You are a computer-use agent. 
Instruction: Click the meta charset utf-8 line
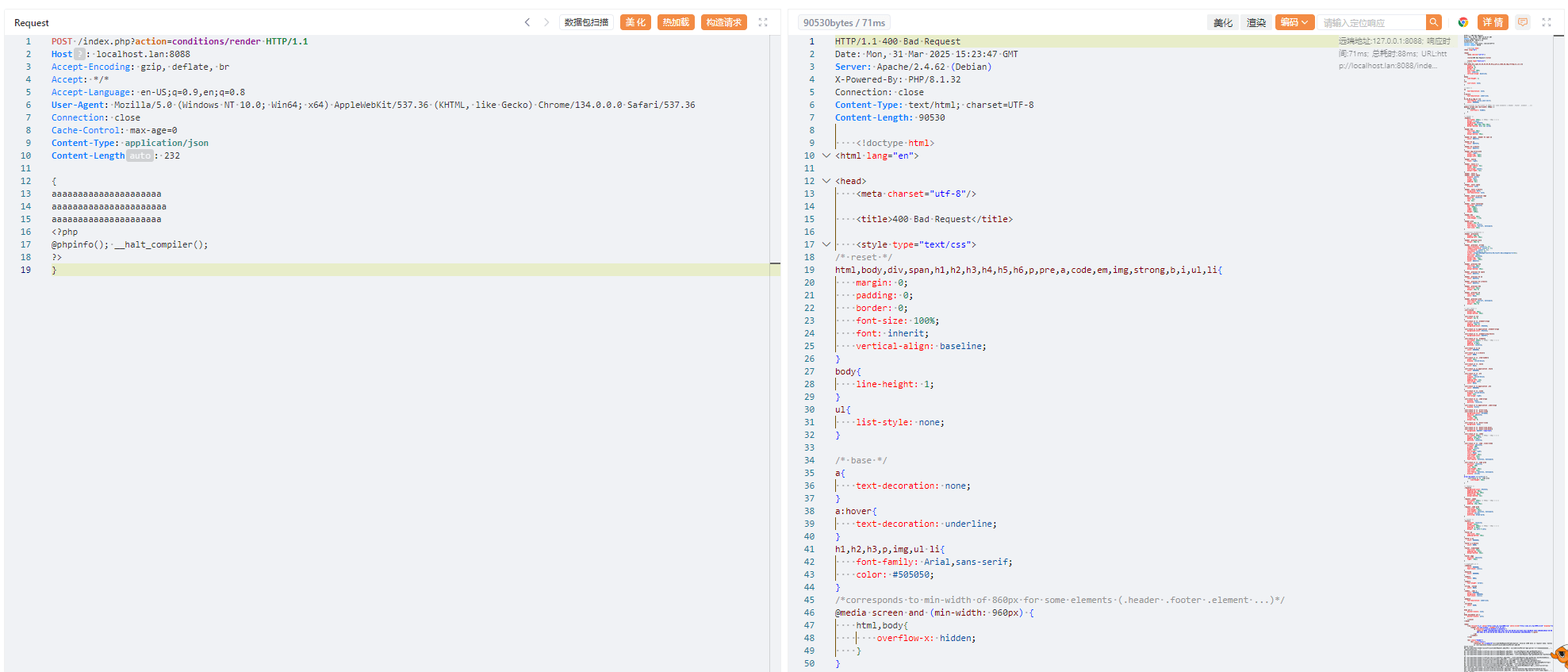pos(916,194)
